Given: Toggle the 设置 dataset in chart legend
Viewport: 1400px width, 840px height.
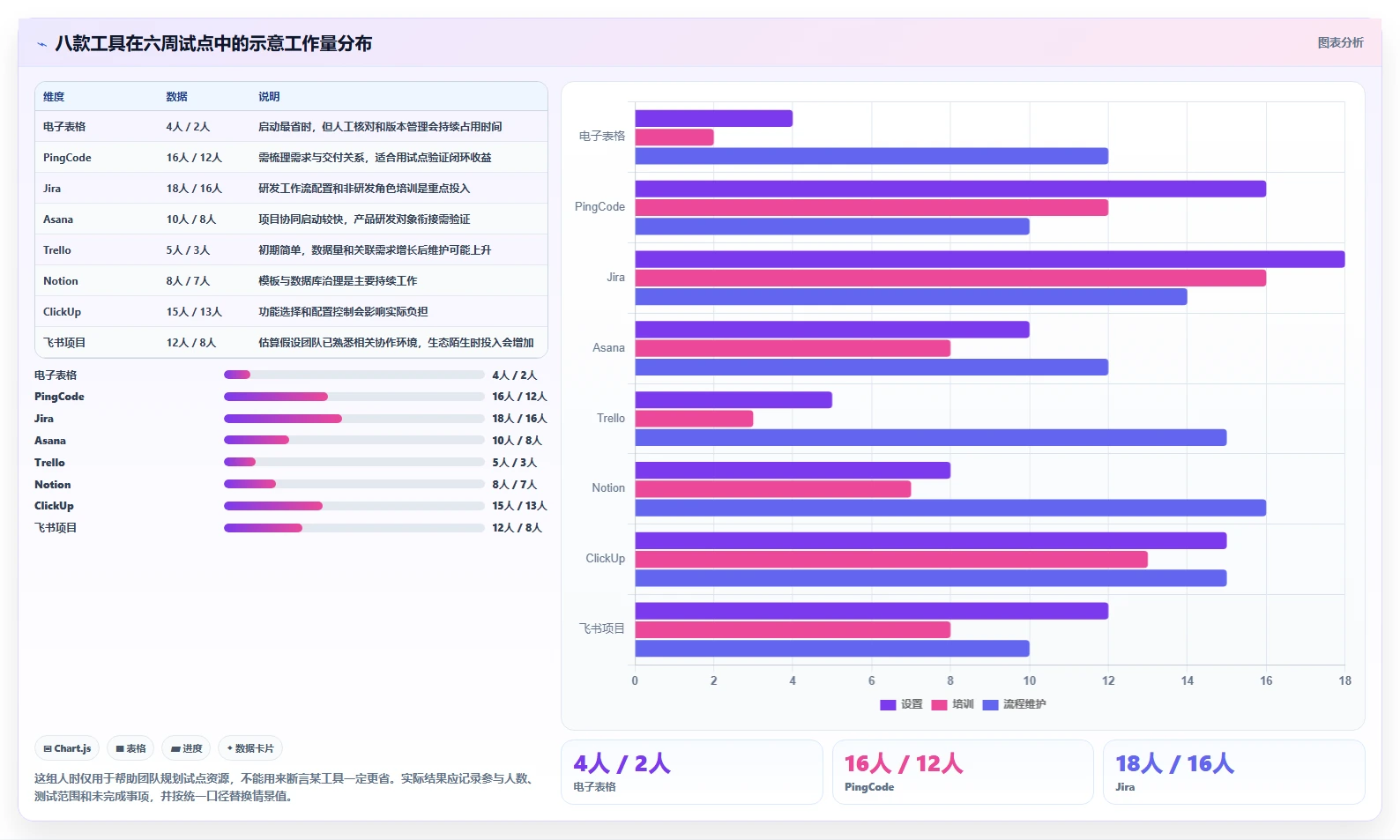Looking at the screenshot, I should (x=901, y=704).
